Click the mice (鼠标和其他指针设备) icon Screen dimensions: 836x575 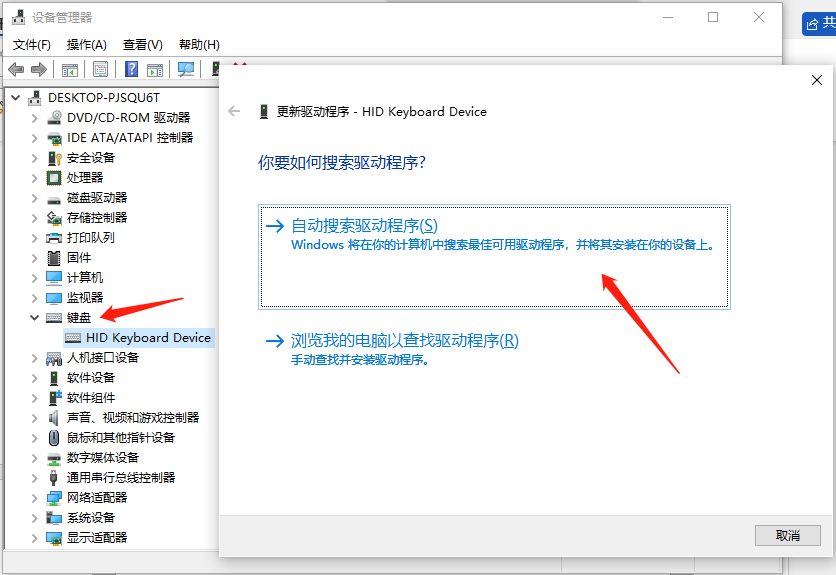54,438
